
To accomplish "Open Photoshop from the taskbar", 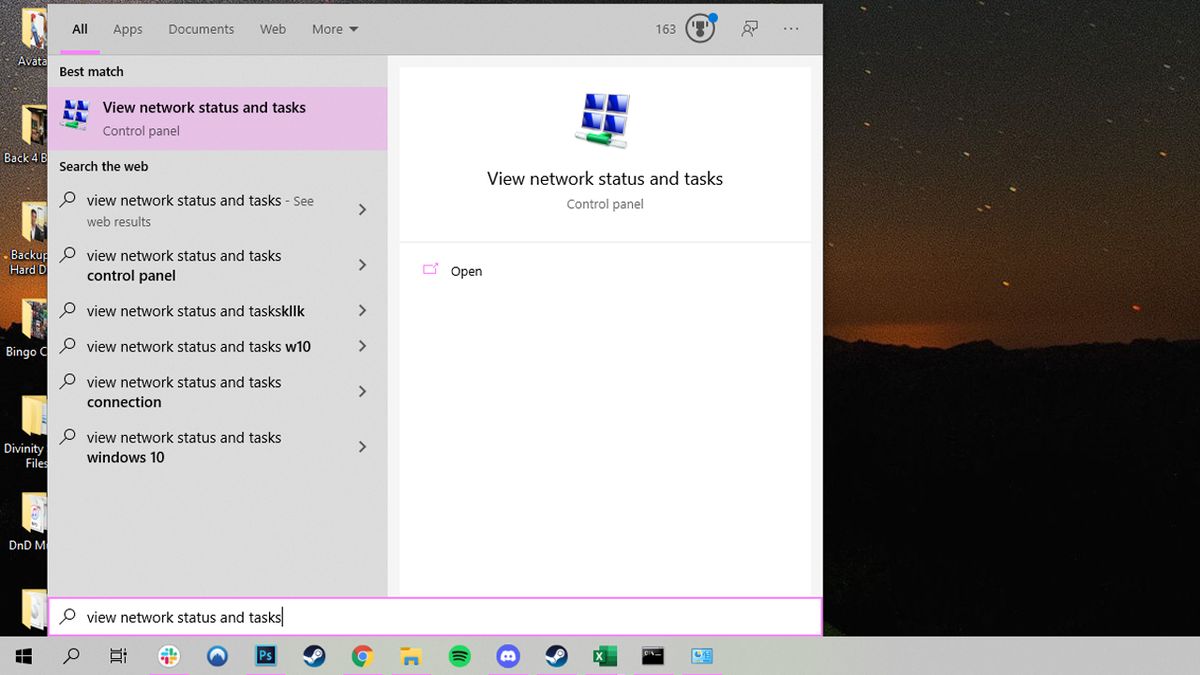I will [x=265, y=656].
